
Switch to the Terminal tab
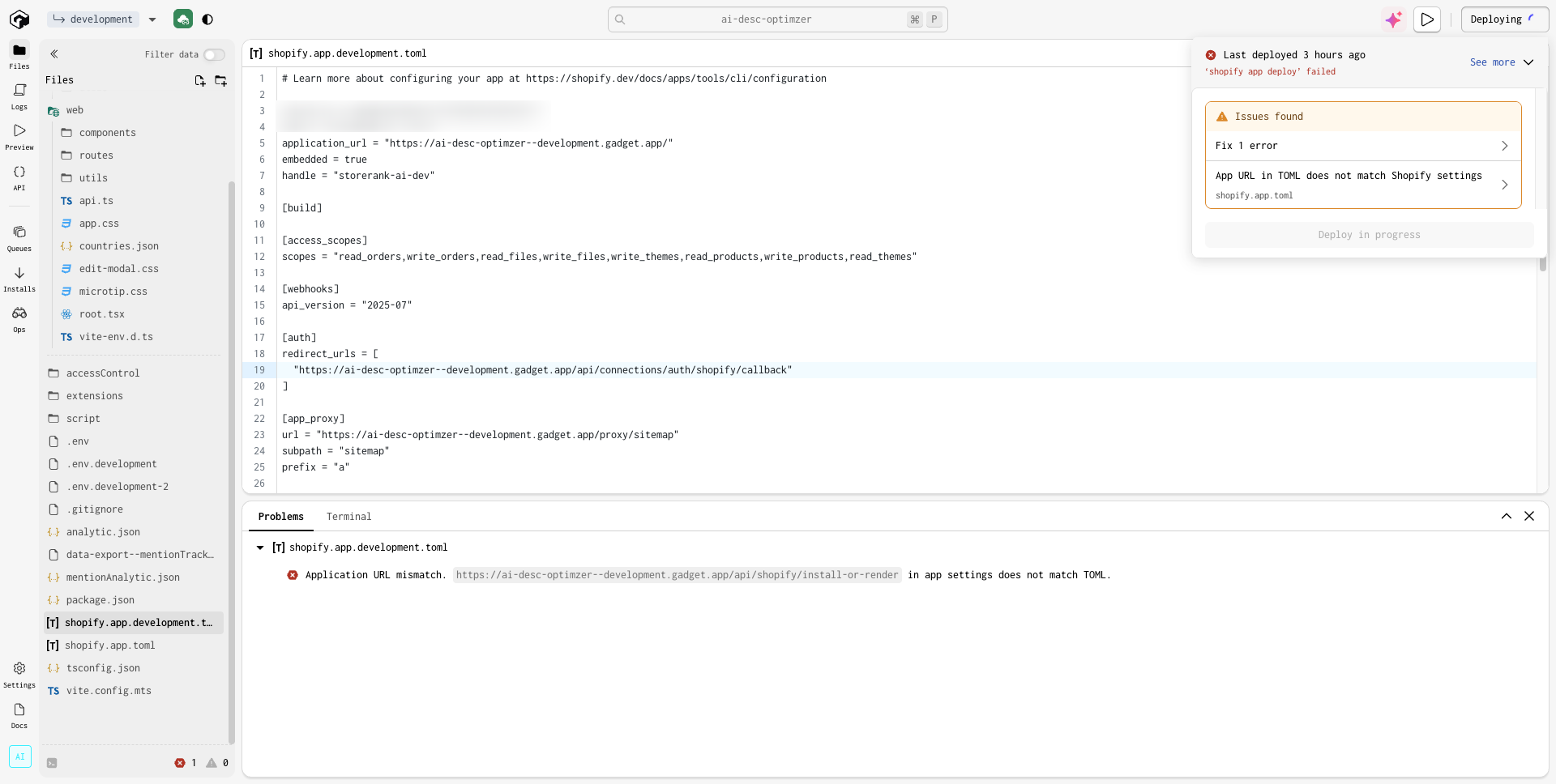point(348,517)
